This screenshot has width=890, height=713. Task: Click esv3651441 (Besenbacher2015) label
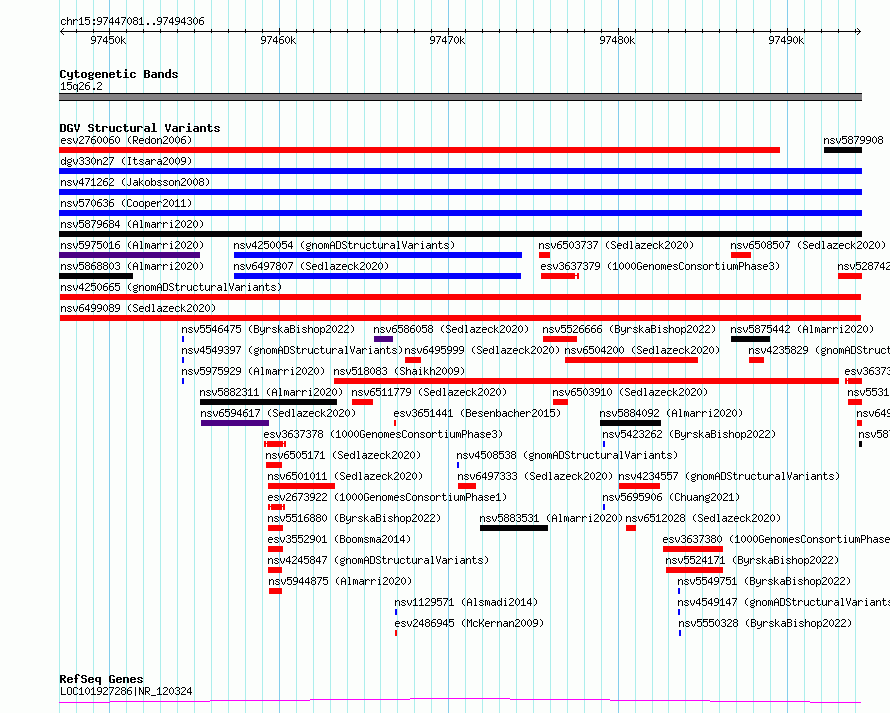pyautogui.click(x=477, y=413)
